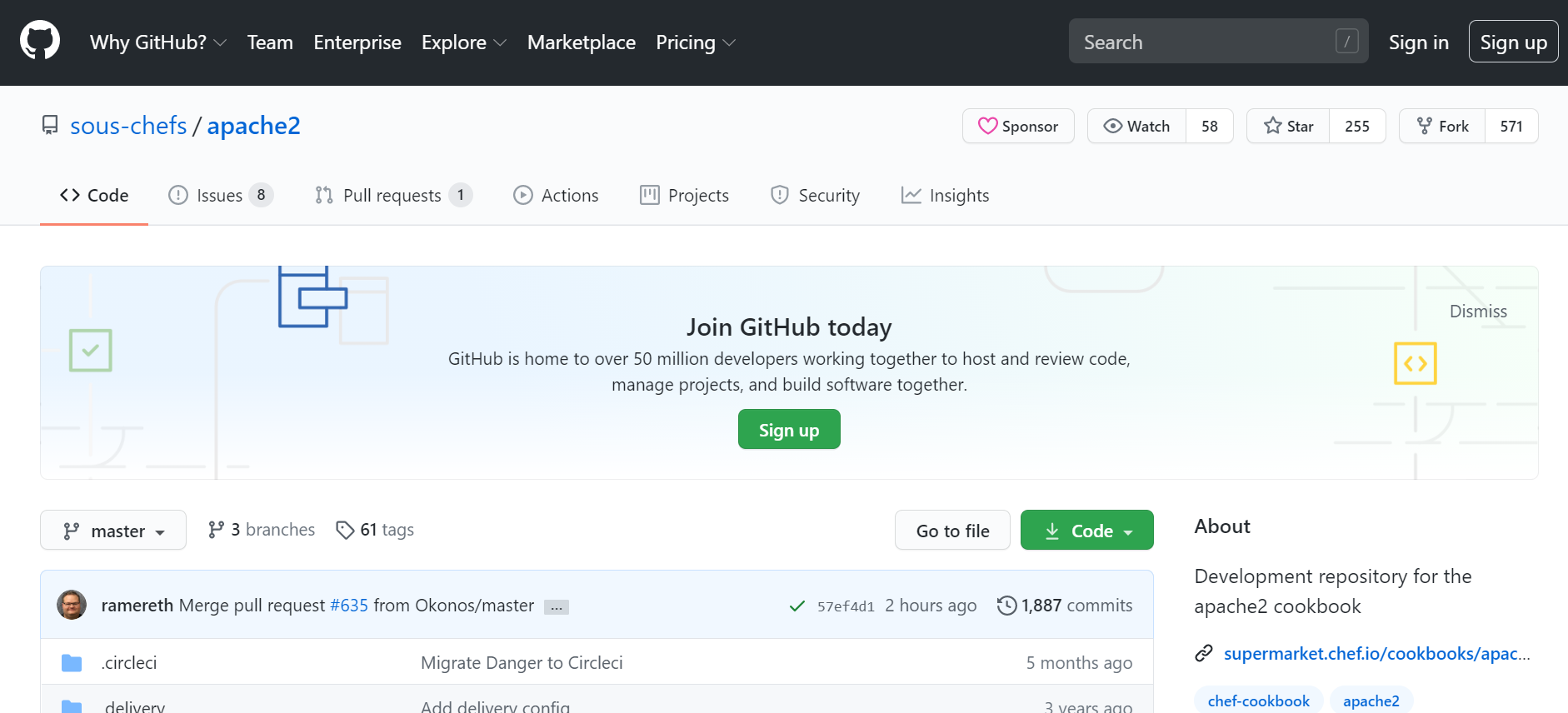
Task: View the 61 tags link
Action: pos(375,530)
